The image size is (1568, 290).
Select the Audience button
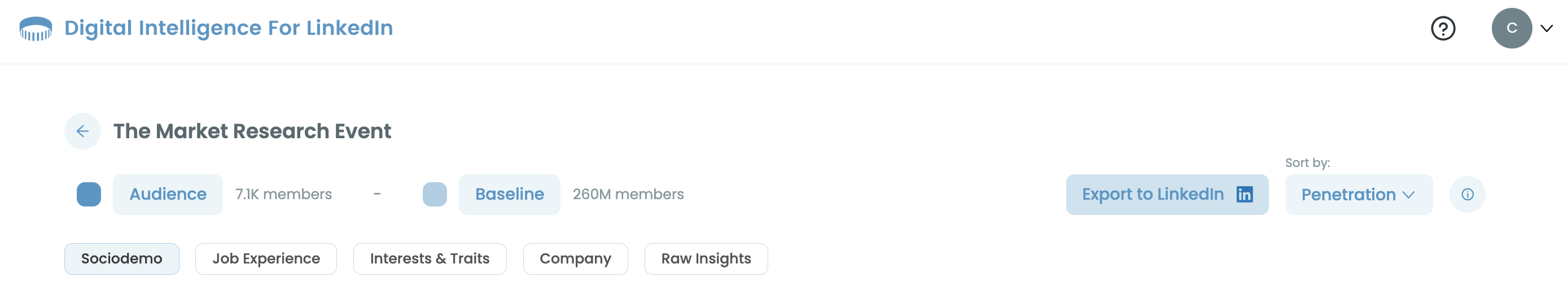(x=168, y=195)
